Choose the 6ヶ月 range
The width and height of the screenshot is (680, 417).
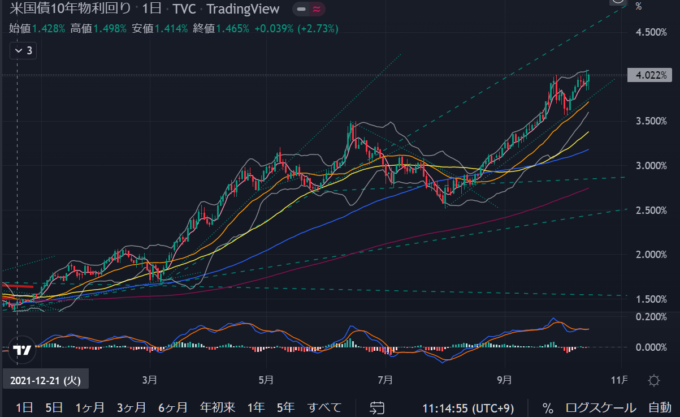tap(175, 408)
